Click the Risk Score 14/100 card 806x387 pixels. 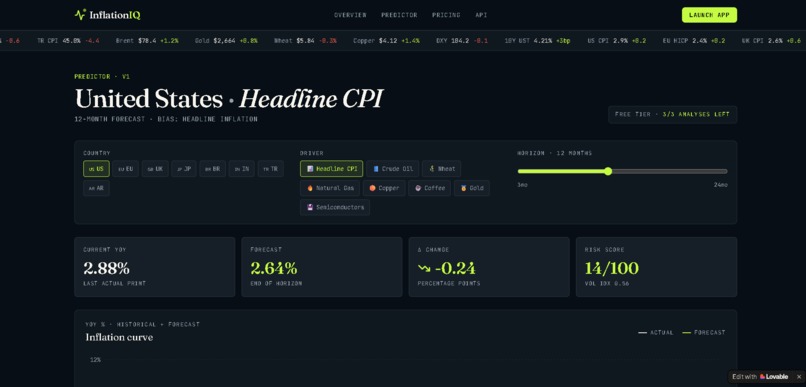(656, 267)
